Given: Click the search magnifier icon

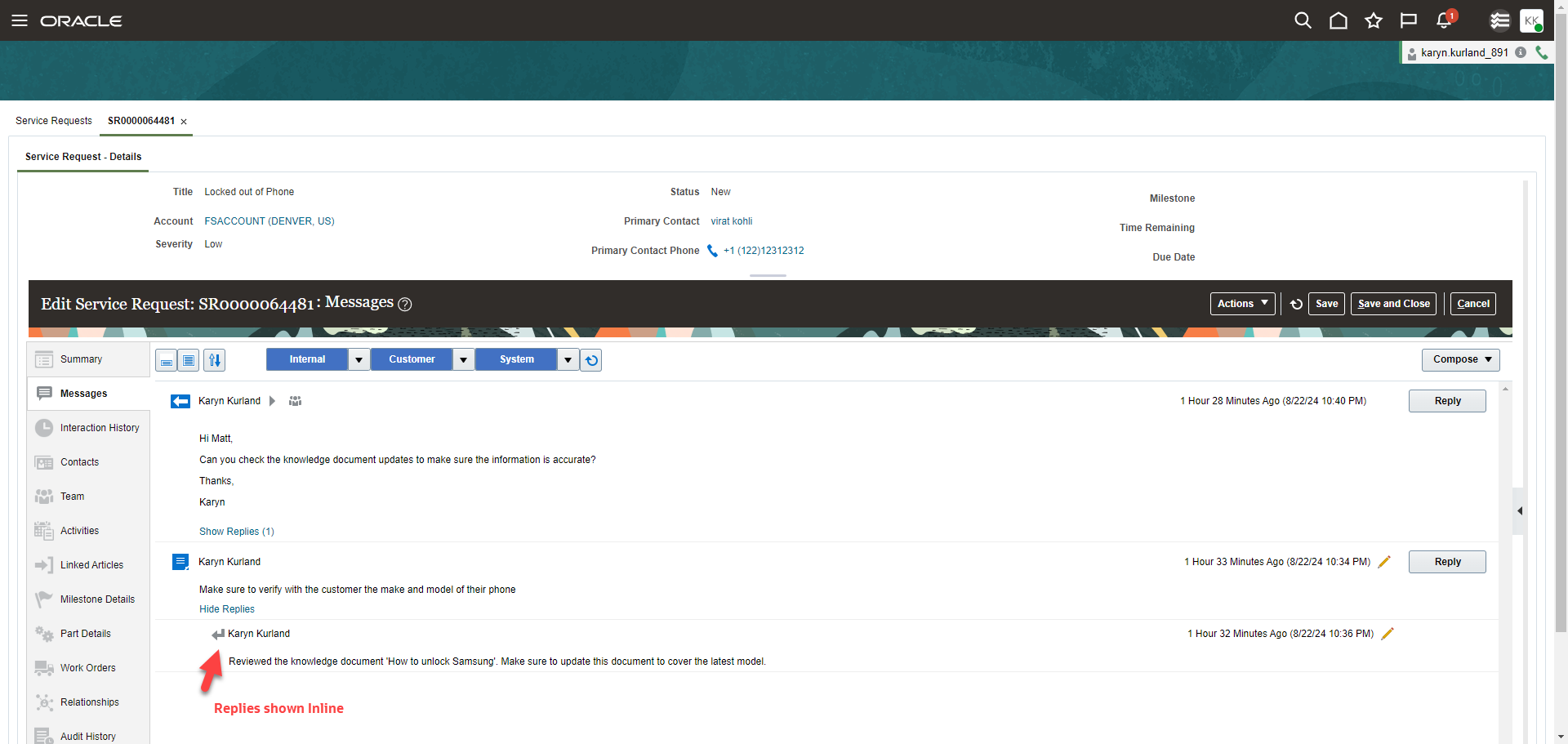Looking at the screenshot, I should (x=1303, y=20).
